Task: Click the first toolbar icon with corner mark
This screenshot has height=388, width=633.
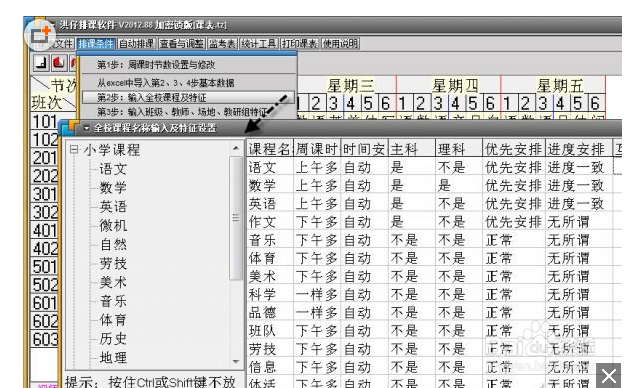Action: [41, 63]
